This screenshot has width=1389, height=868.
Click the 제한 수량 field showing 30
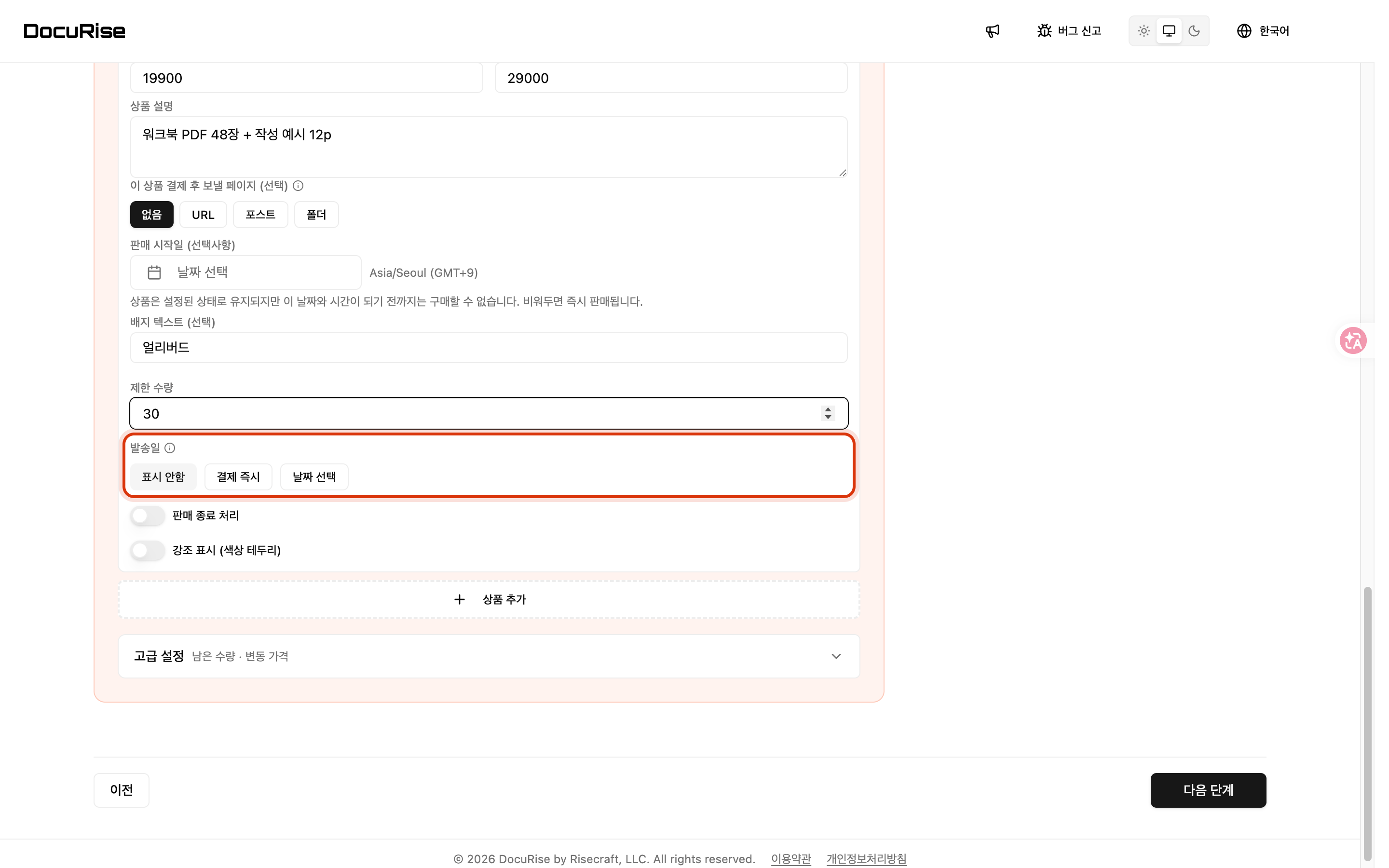click(489, 413)
